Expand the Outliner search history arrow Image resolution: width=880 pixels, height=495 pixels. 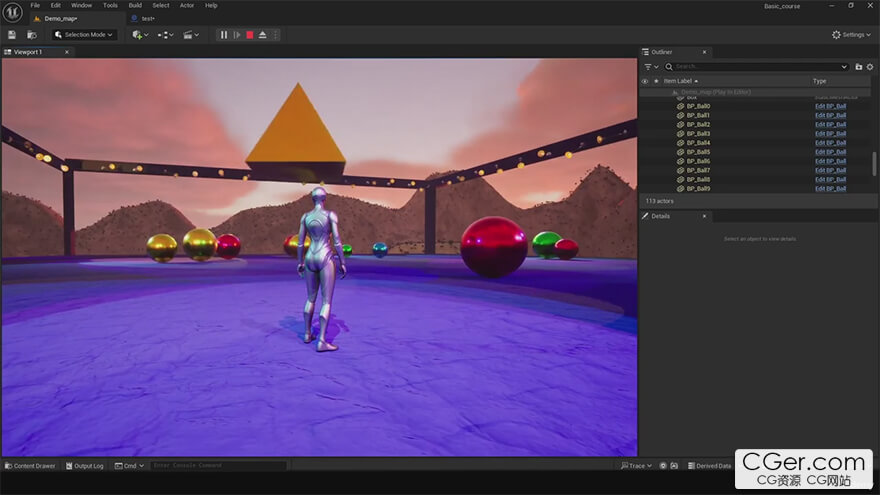[x=844, y=67]
